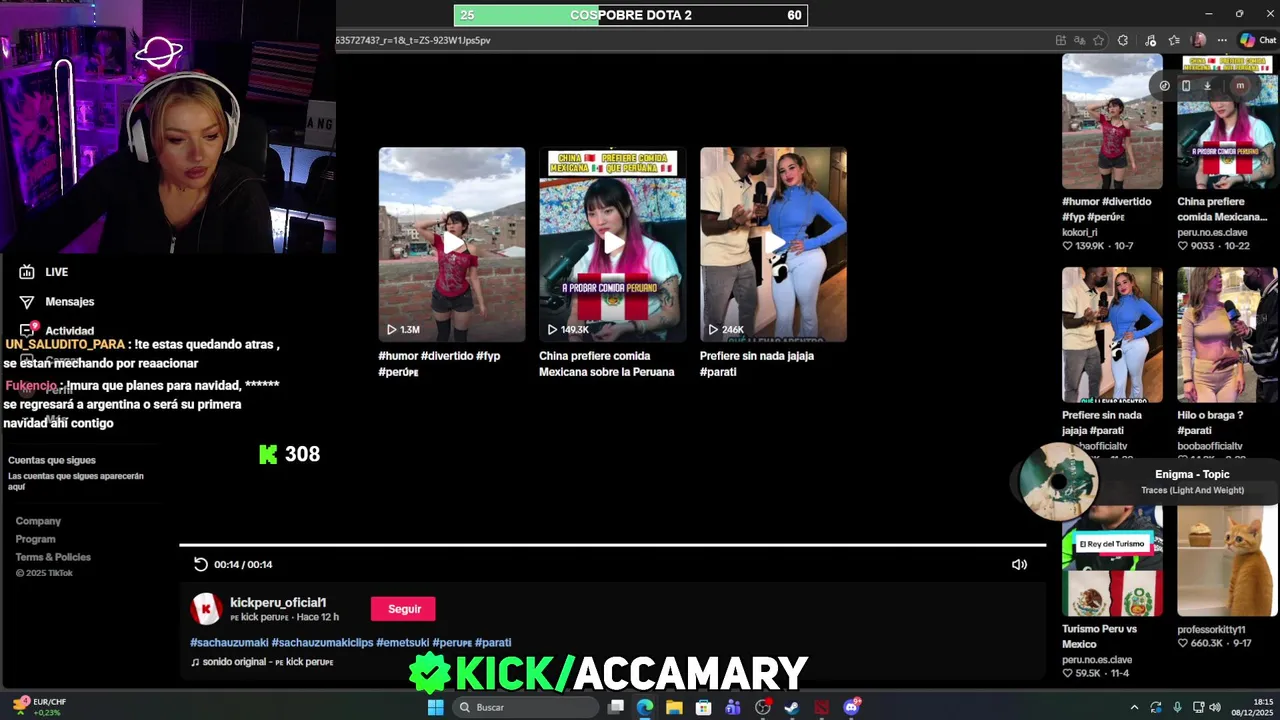The width and height of the screenshot is (1280, 720).
Task: Open the Windows Start menu
Action: tap(435, 707)
